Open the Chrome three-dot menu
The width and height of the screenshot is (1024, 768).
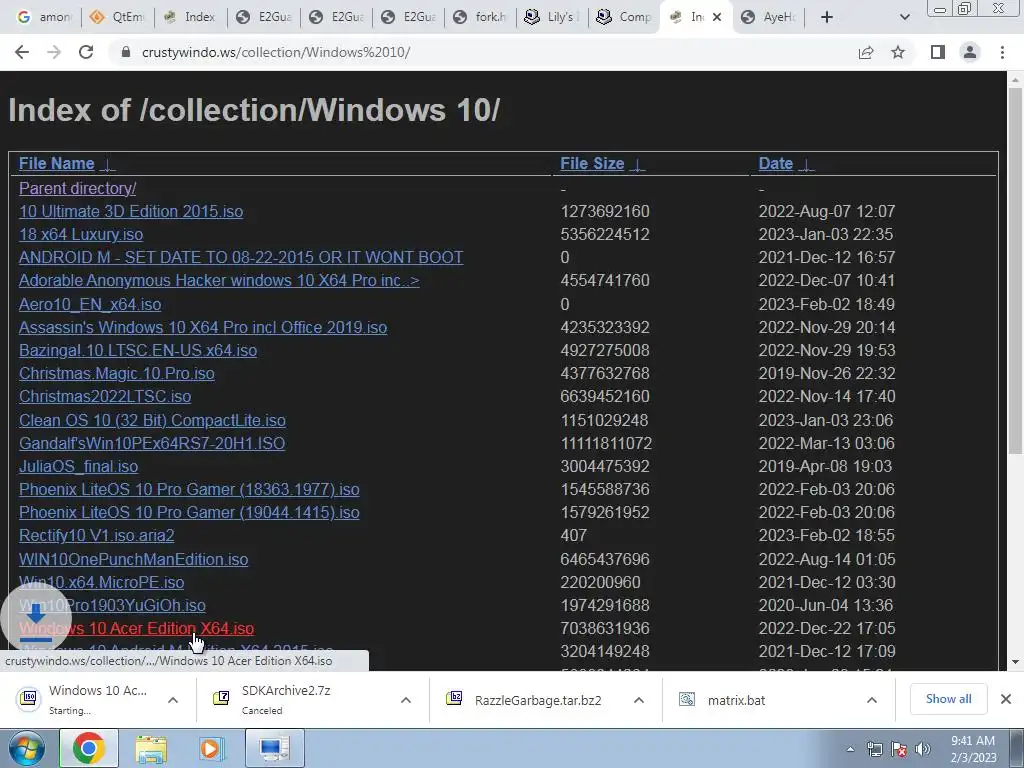click(1002, 52)
